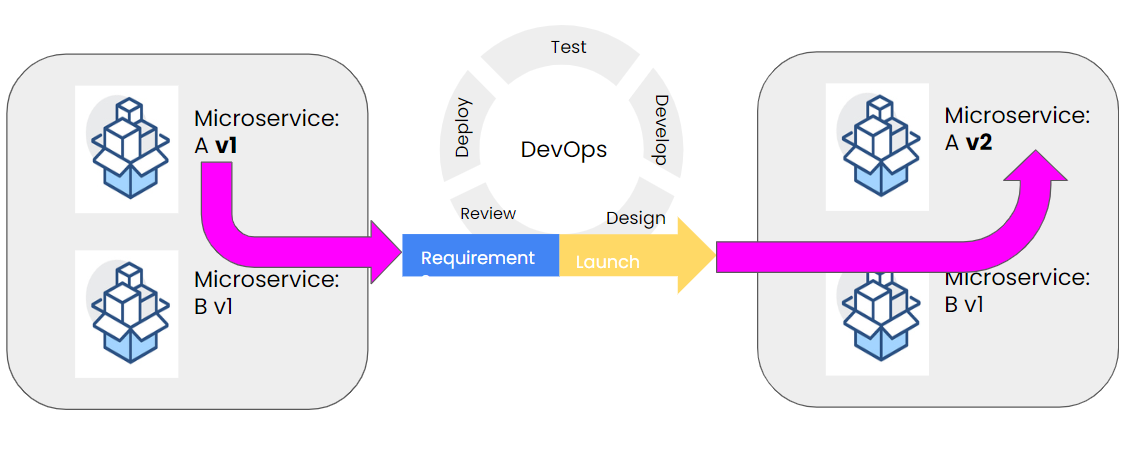Screen dimensions: 1122x452
Task: Select the "Microservice: A v2" text label
Action: point(1016,129)
